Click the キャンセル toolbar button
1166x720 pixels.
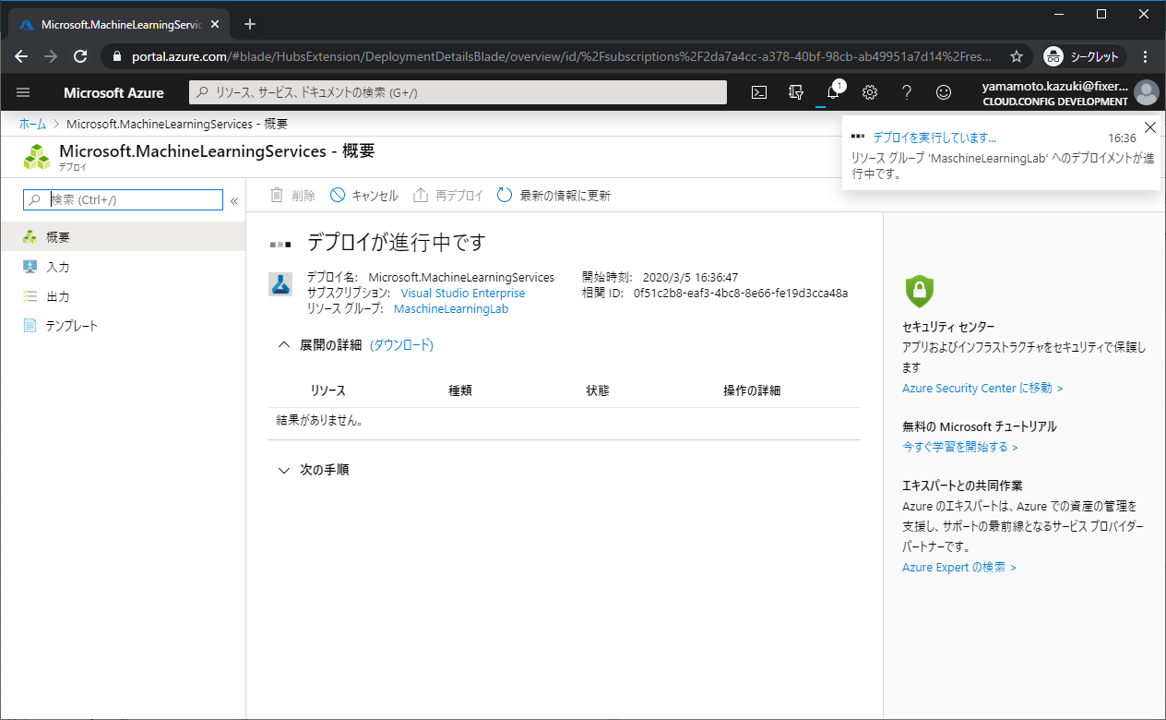(x=364, y=196)
